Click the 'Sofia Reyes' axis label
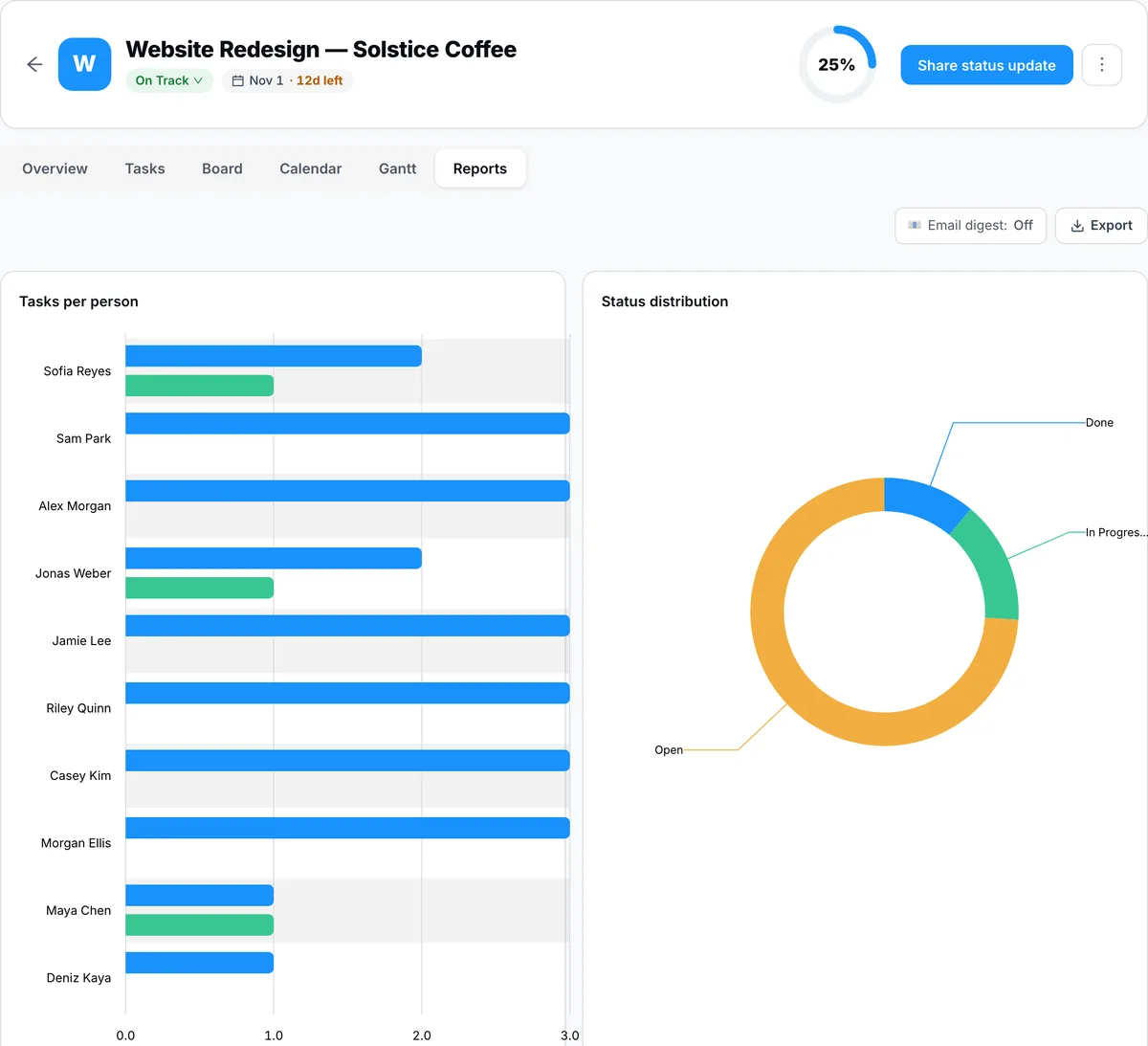Viewport: 1148px width, 1046px height. [77, 371]
